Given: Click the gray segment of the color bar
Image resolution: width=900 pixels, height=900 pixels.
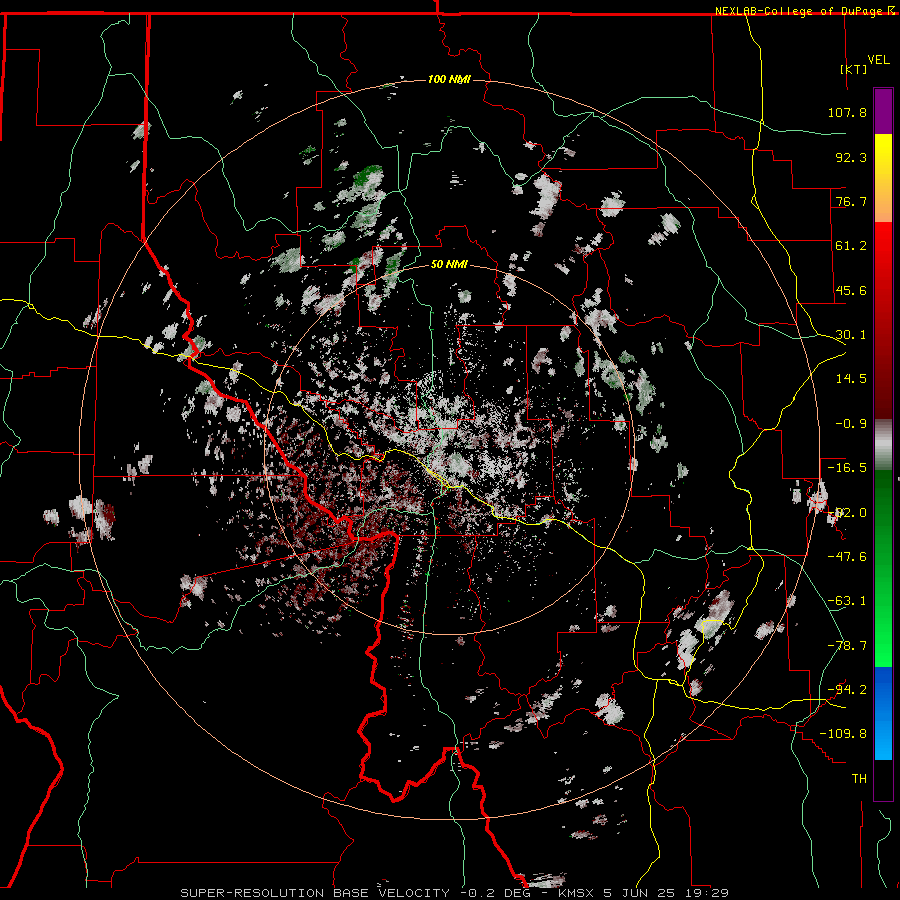Looking at the screenshot, I should click(883, 445).
